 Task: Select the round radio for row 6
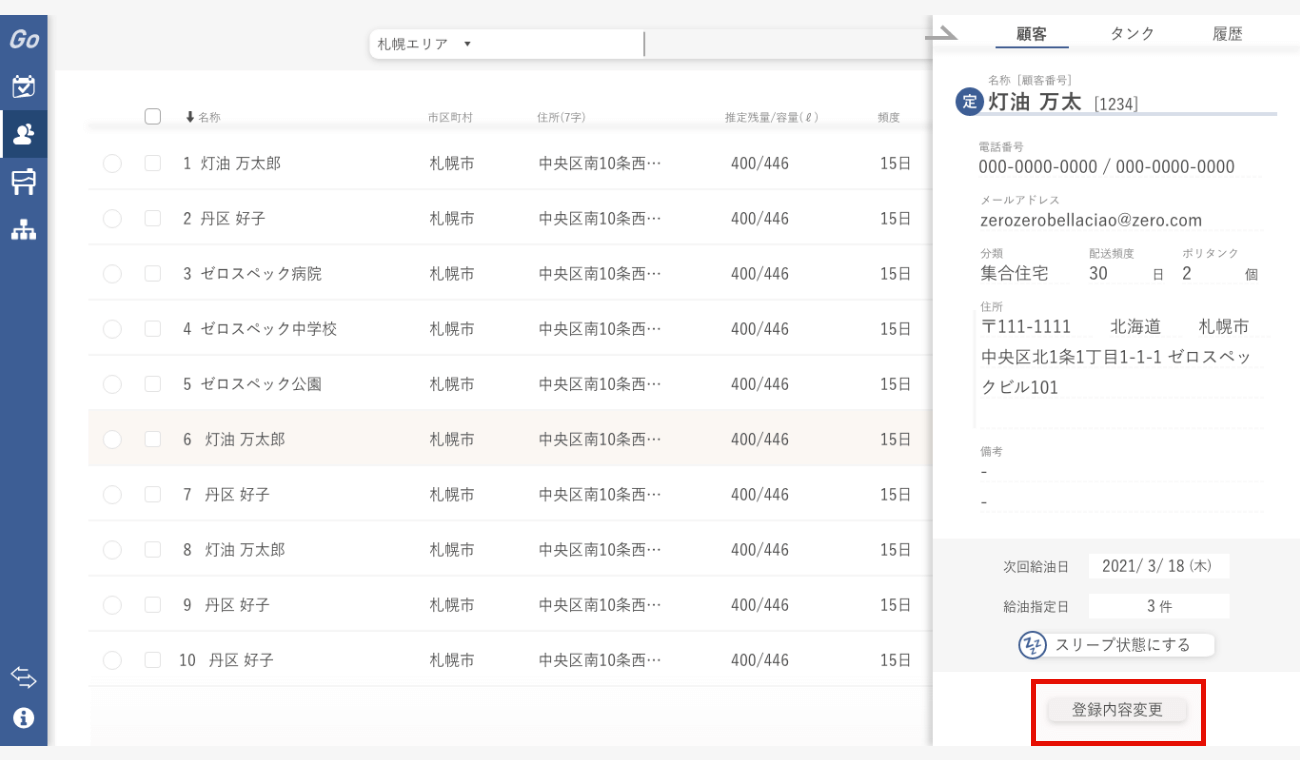pos(112,439)
